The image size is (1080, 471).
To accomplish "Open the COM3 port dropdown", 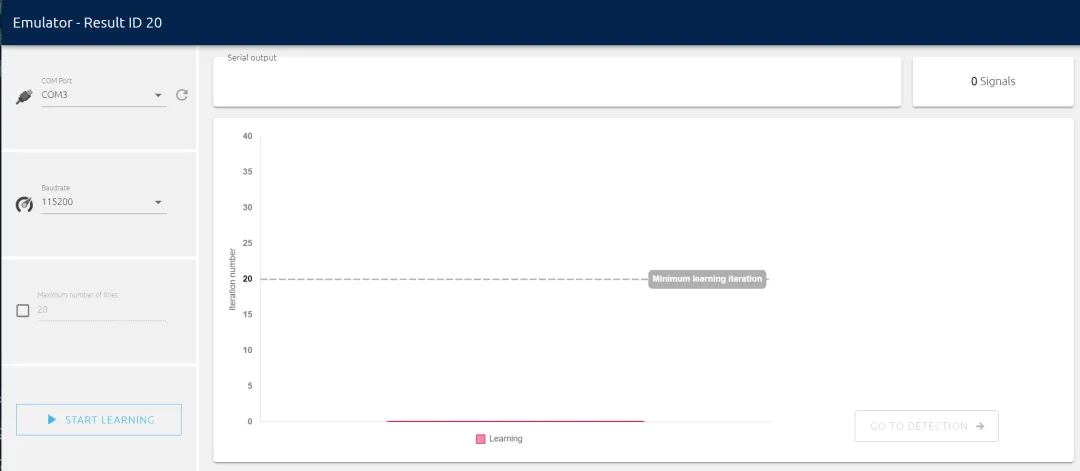I will [x=95, y=96].
